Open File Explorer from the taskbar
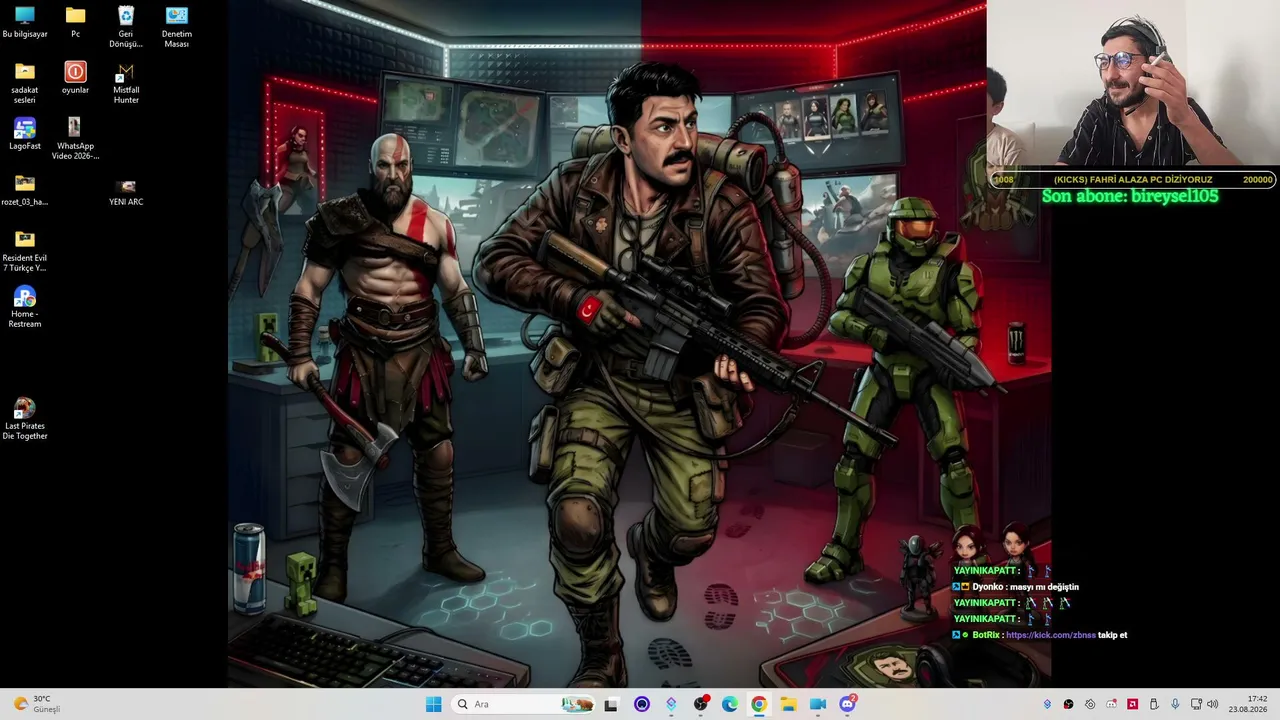 click(788, 704)
